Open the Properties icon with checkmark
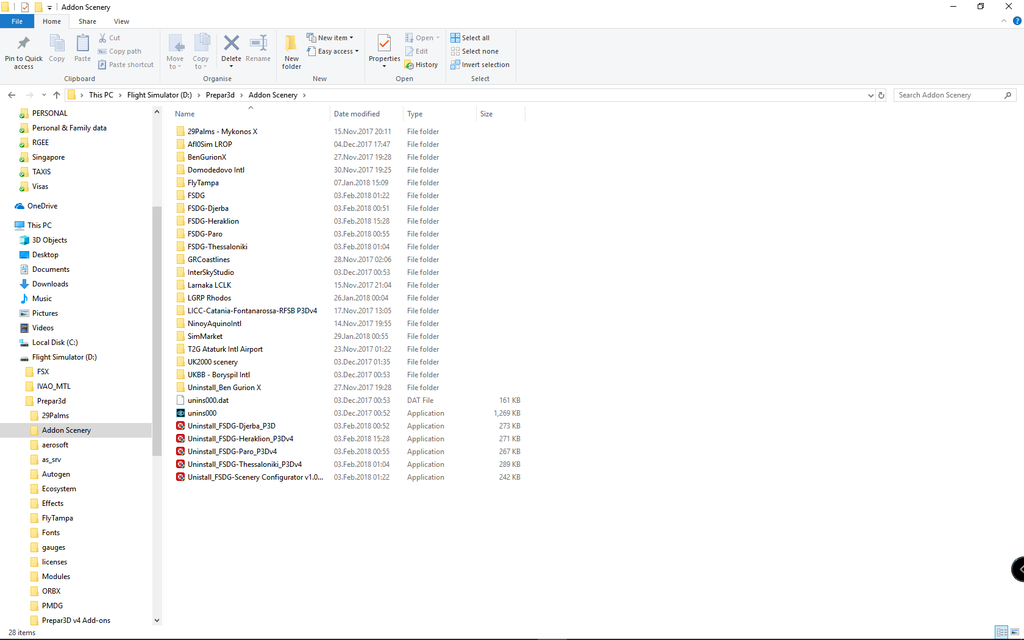This screenshot has height=640, width=1024. (x=384, y=44)
